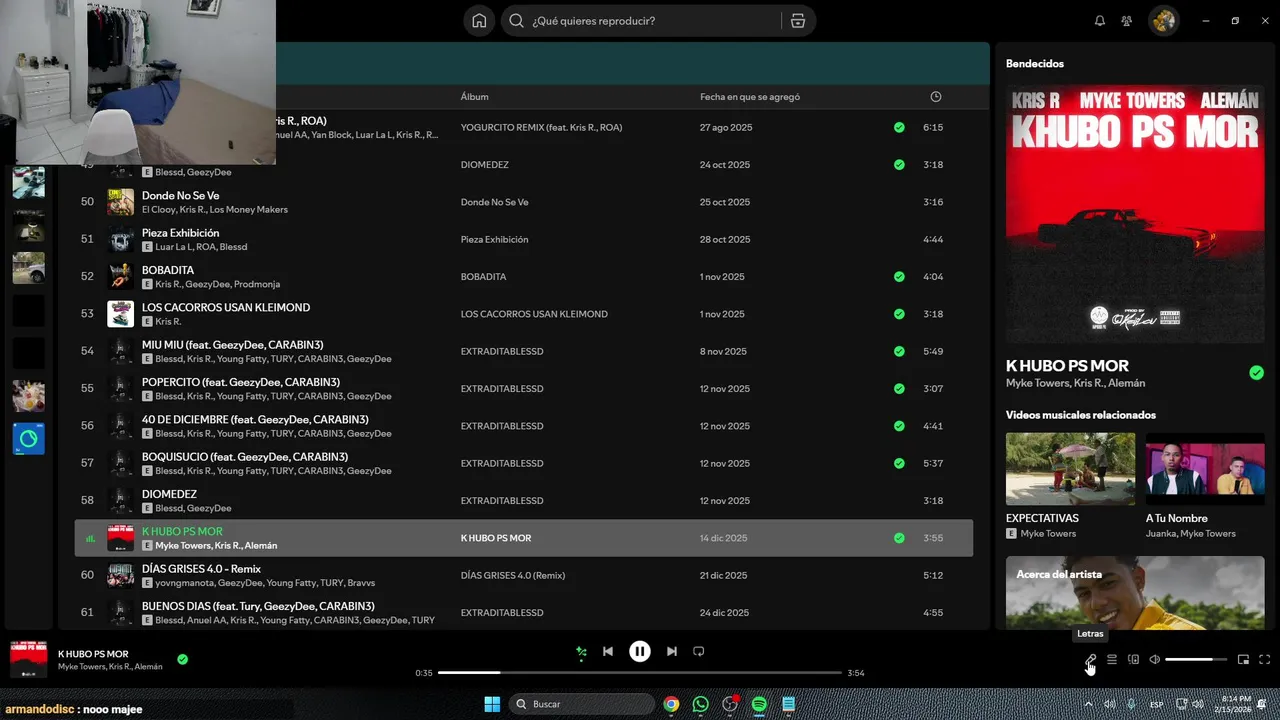The height and width of the screenshot is (720, 1280).
Task: Open connect to a device
Action: tap(1134, 660)
